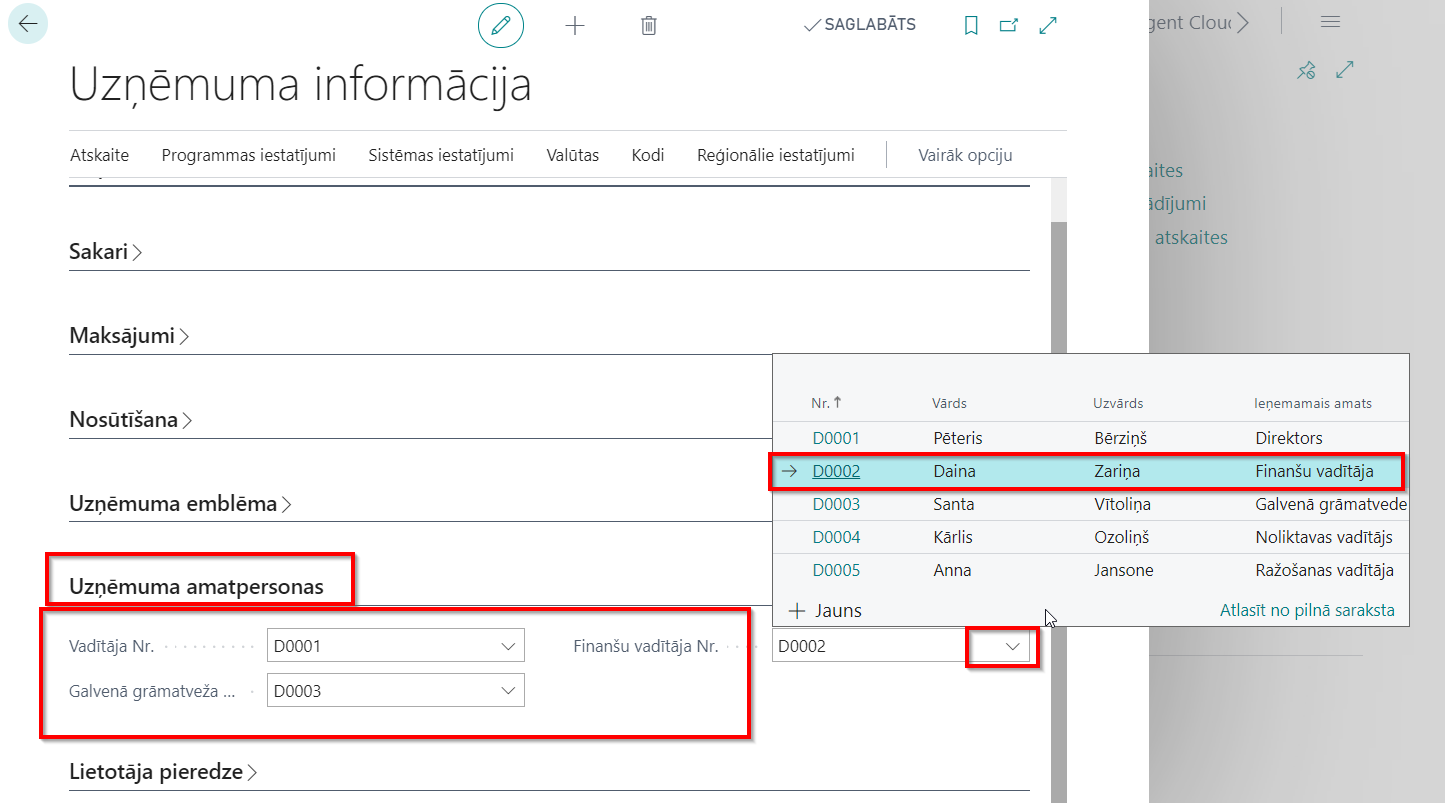This screenshot has width=1445, height=803.
Task: Click the bookmark icon
Action: click(x=970, y=26)
